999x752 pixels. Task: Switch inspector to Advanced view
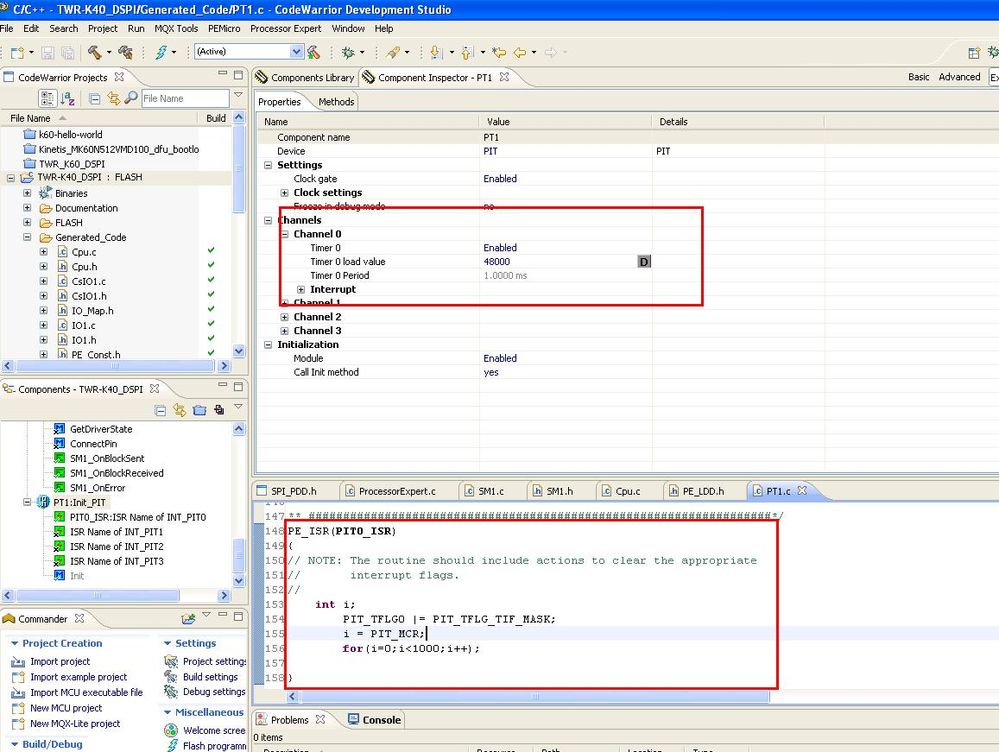959,76
